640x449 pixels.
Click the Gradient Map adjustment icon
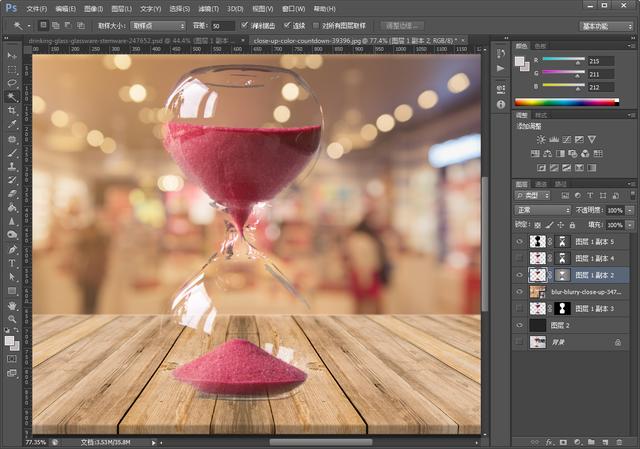(591, 168)
